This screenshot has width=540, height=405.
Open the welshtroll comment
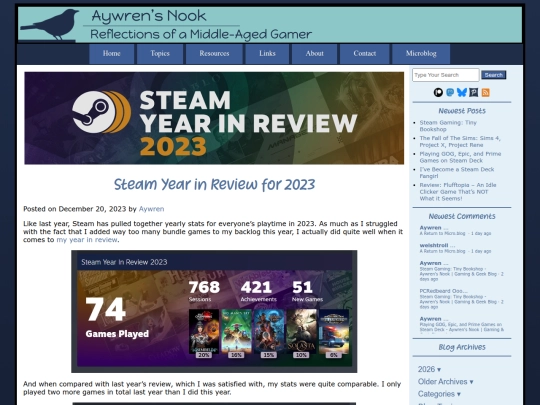pyautogui.click(x=455, y=248)
